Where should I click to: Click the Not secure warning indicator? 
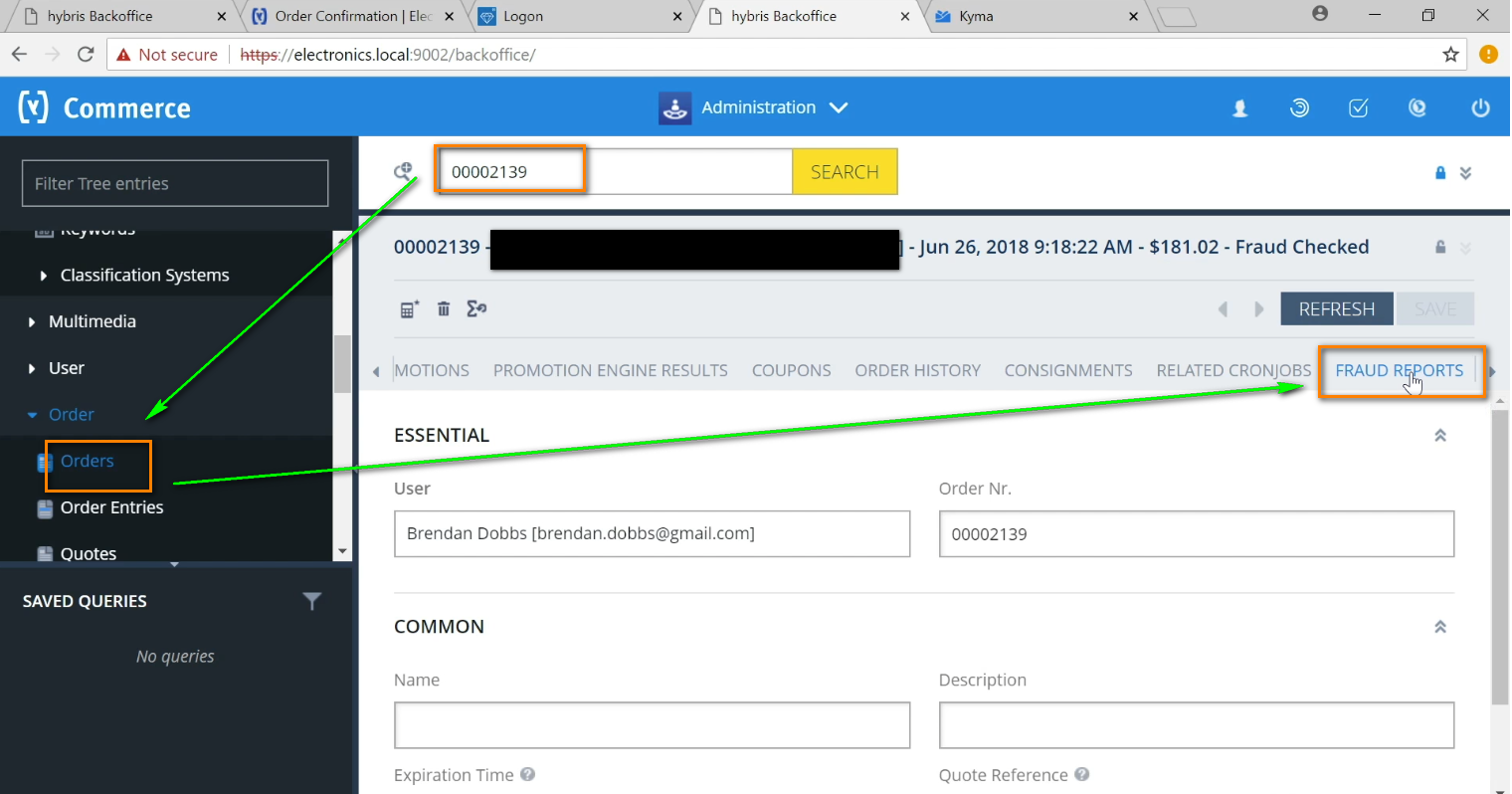coord(167,55)
